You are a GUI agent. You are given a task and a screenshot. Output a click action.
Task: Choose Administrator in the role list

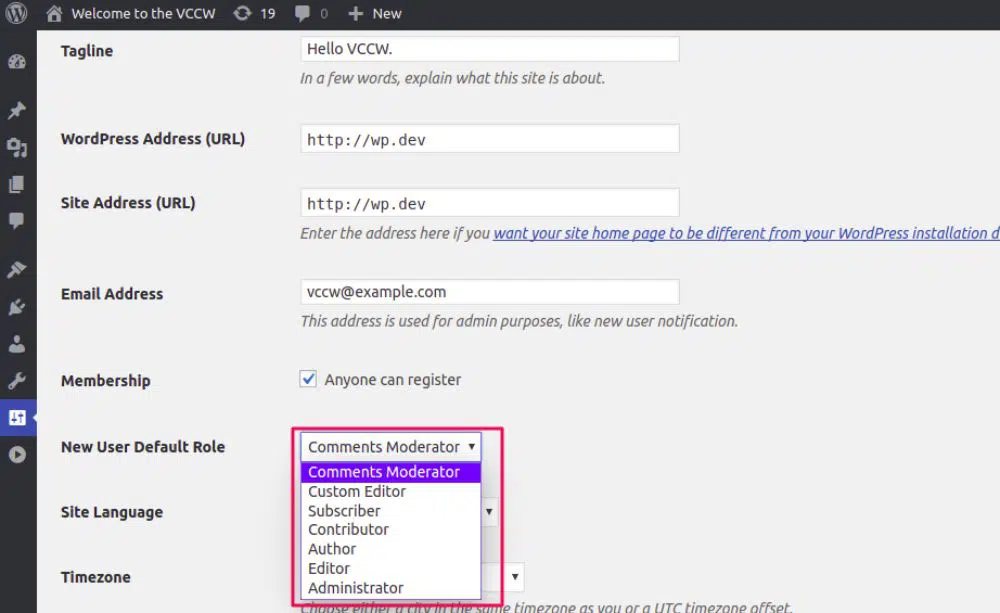click(x=355, y=588)
